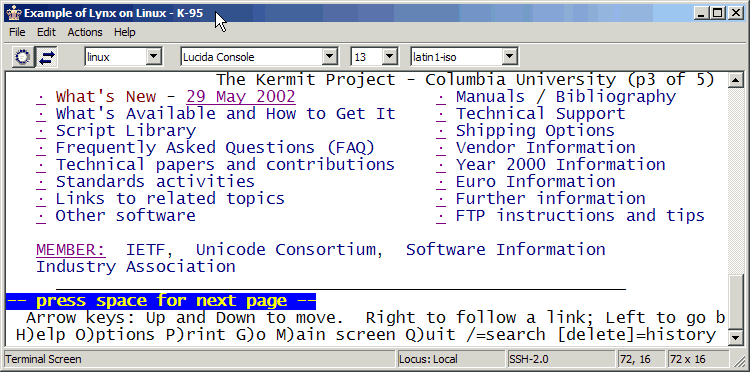Maximize the K-95 window

pos(718,13)
